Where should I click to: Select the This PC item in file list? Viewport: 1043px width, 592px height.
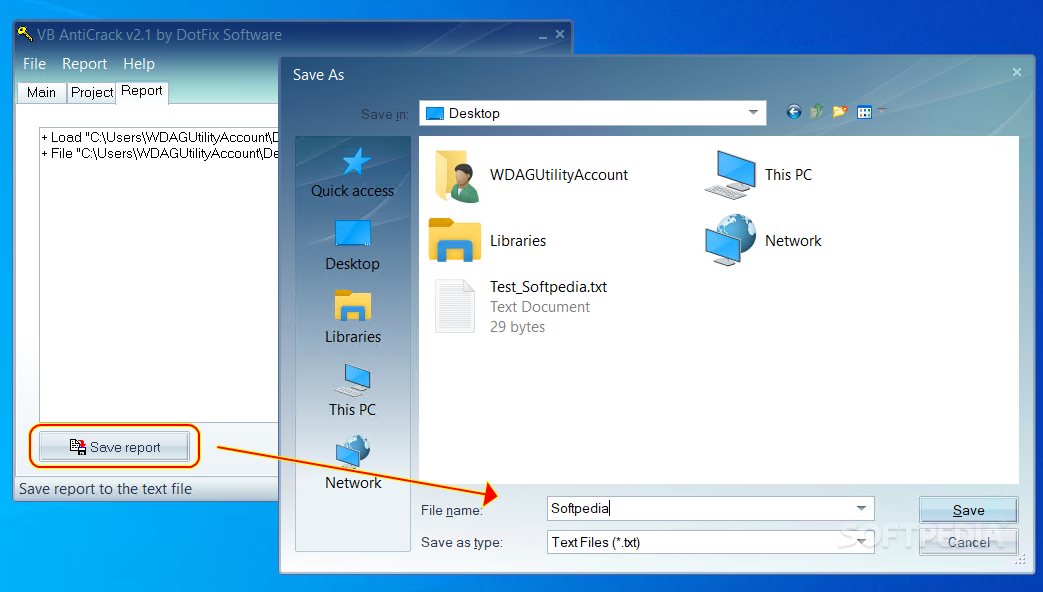pos(758,175)
